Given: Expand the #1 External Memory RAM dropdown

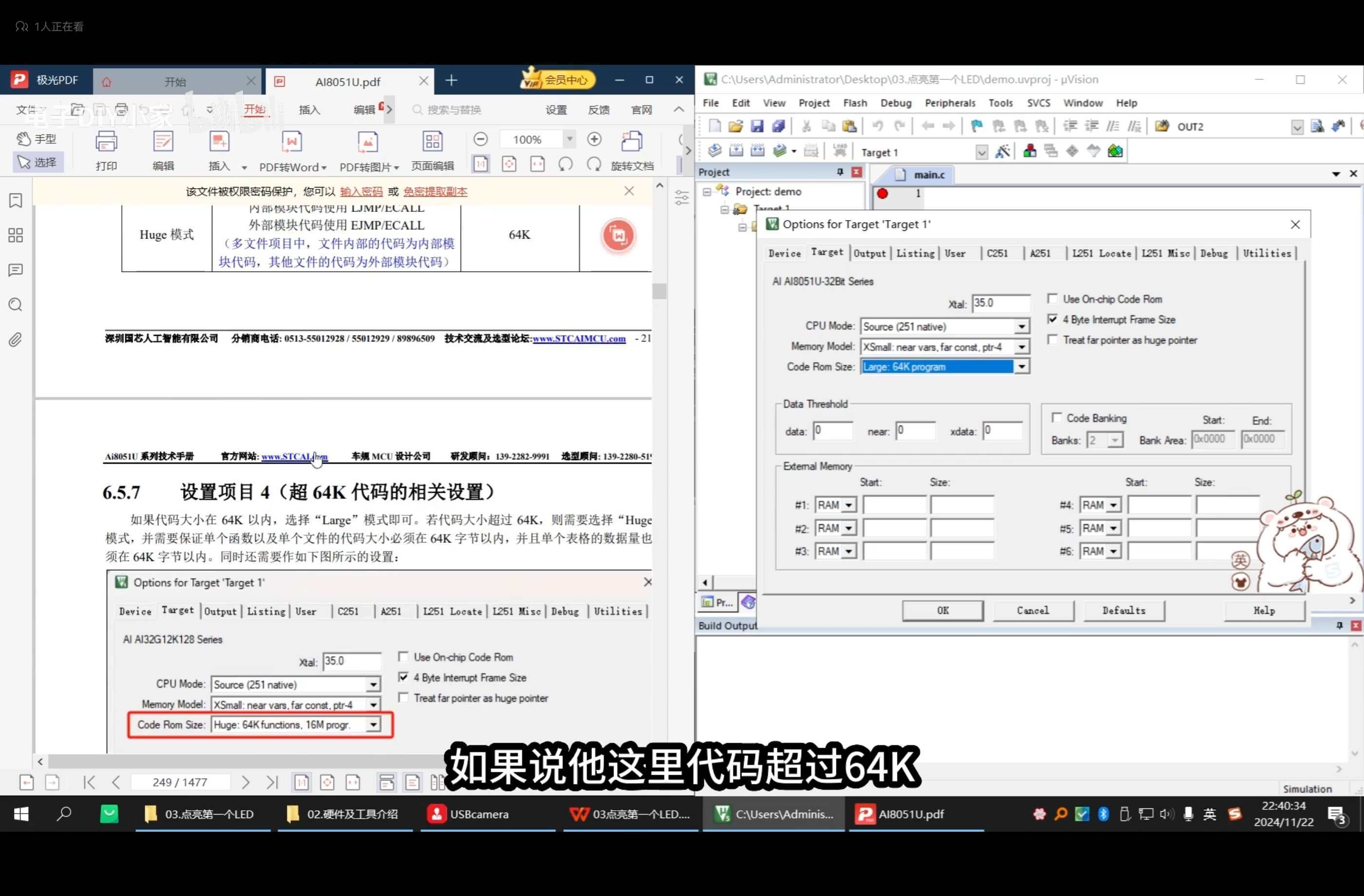Looking at the screenshot, I should (x=848, y=504).
